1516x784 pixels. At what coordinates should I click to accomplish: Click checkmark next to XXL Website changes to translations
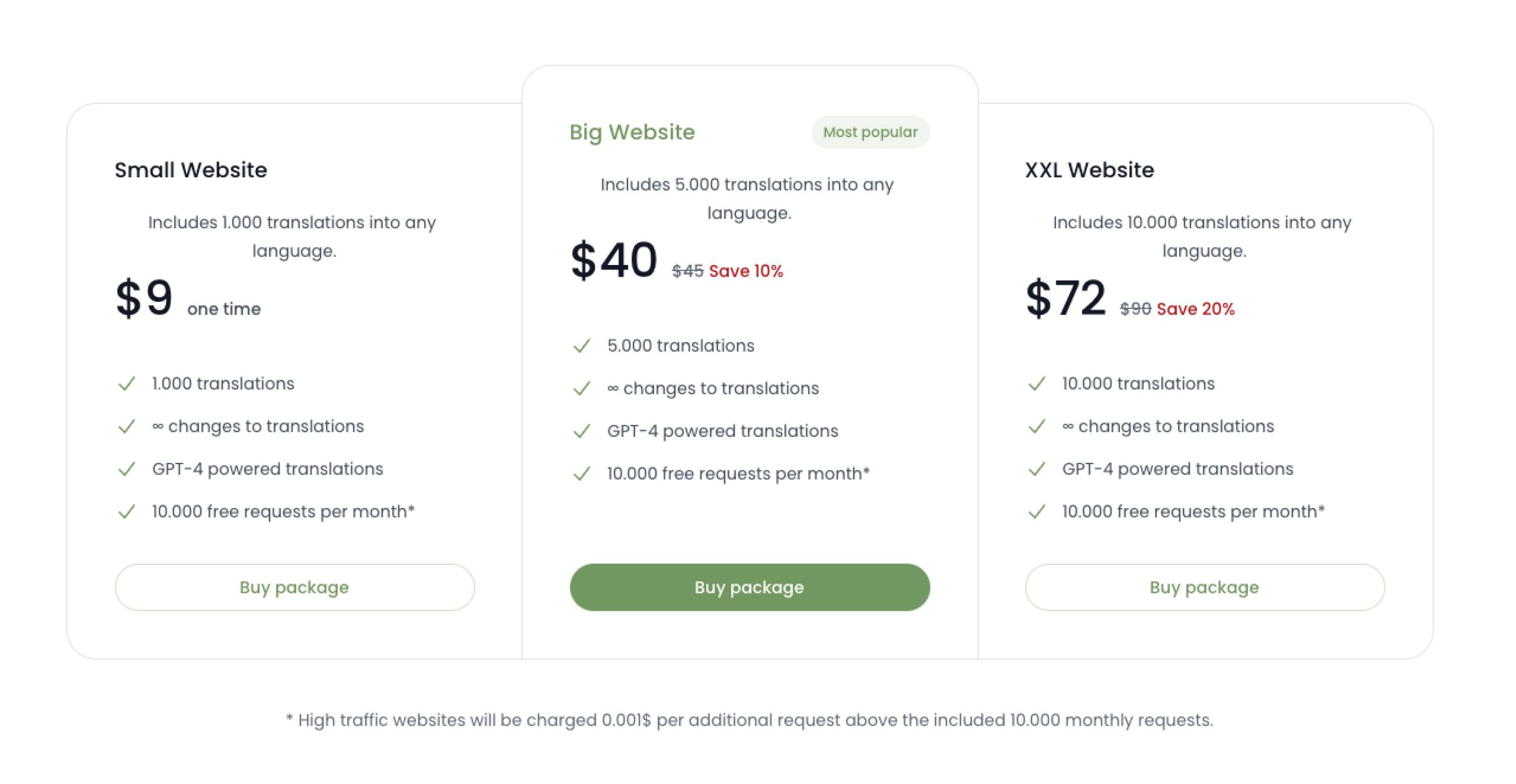[1037, 426]
